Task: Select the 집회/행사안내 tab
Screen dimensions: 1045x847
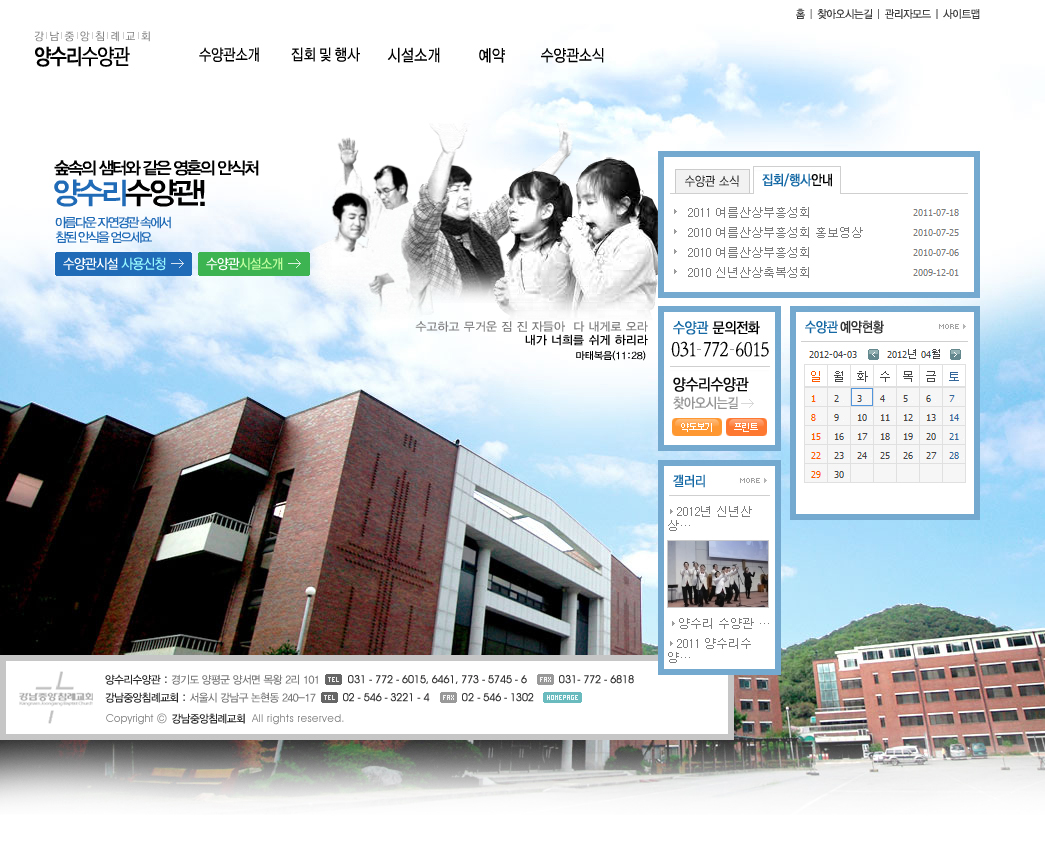Action: [796, 180]
